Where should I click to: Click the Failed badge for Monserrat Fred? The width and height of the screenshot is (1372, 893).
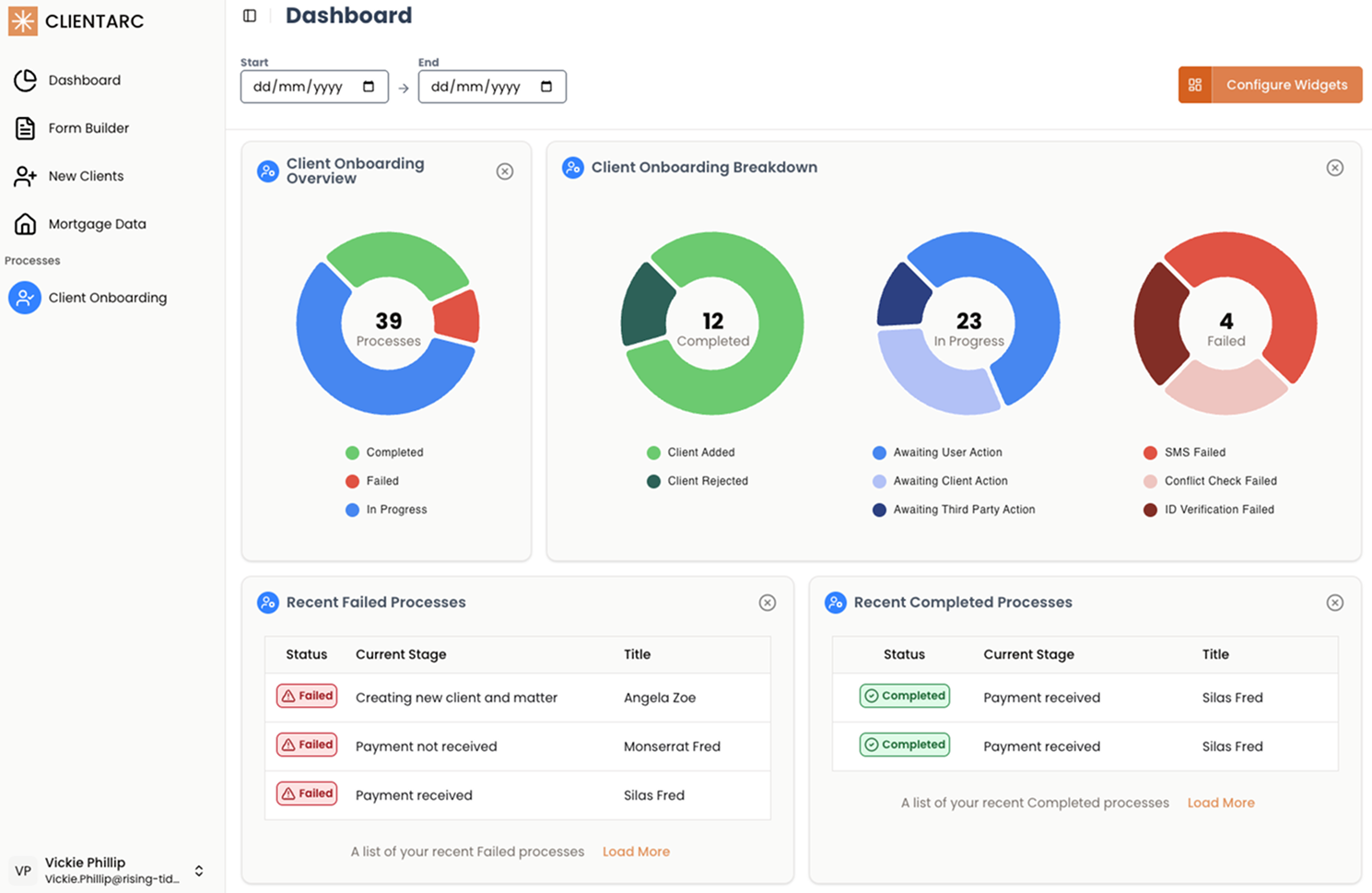[x=307, y=745]
